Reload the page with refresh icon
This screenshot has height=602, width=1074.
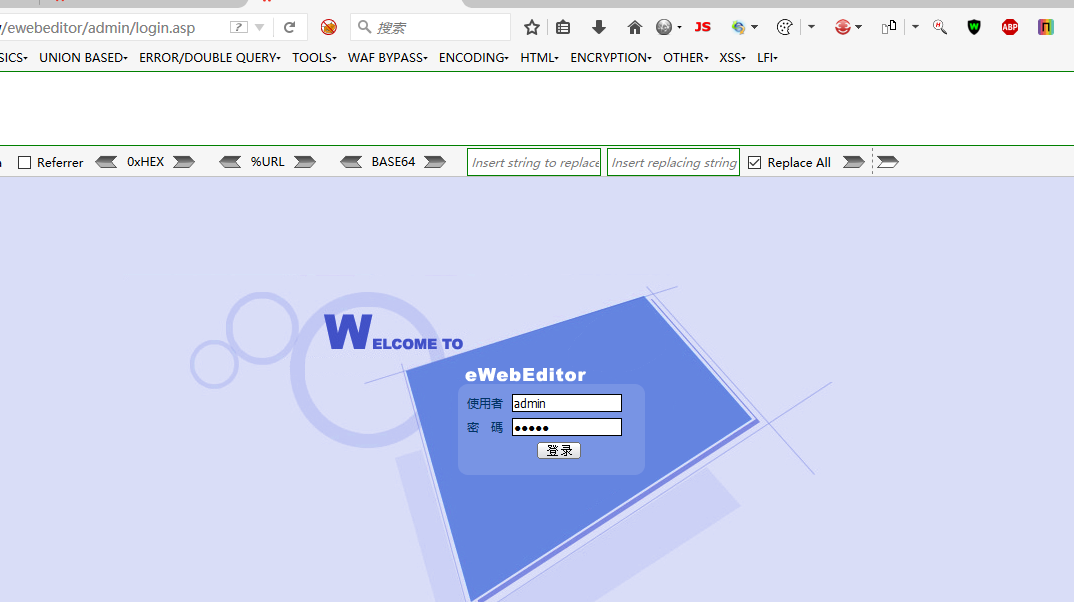[290, 27]
